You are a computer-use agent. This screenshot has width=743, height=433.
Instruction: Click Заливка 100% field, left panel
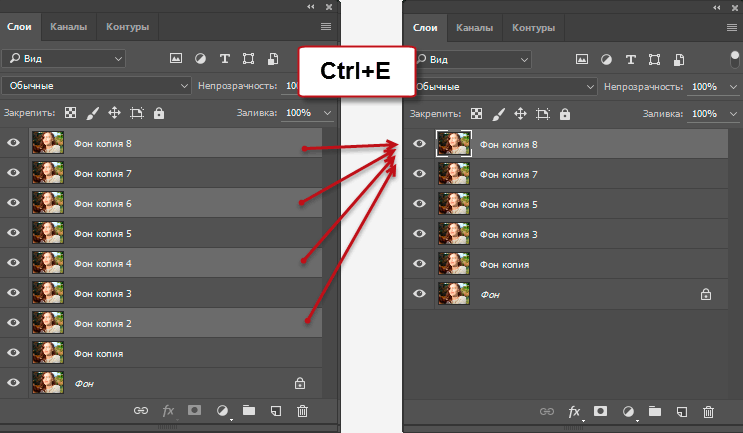299,113
